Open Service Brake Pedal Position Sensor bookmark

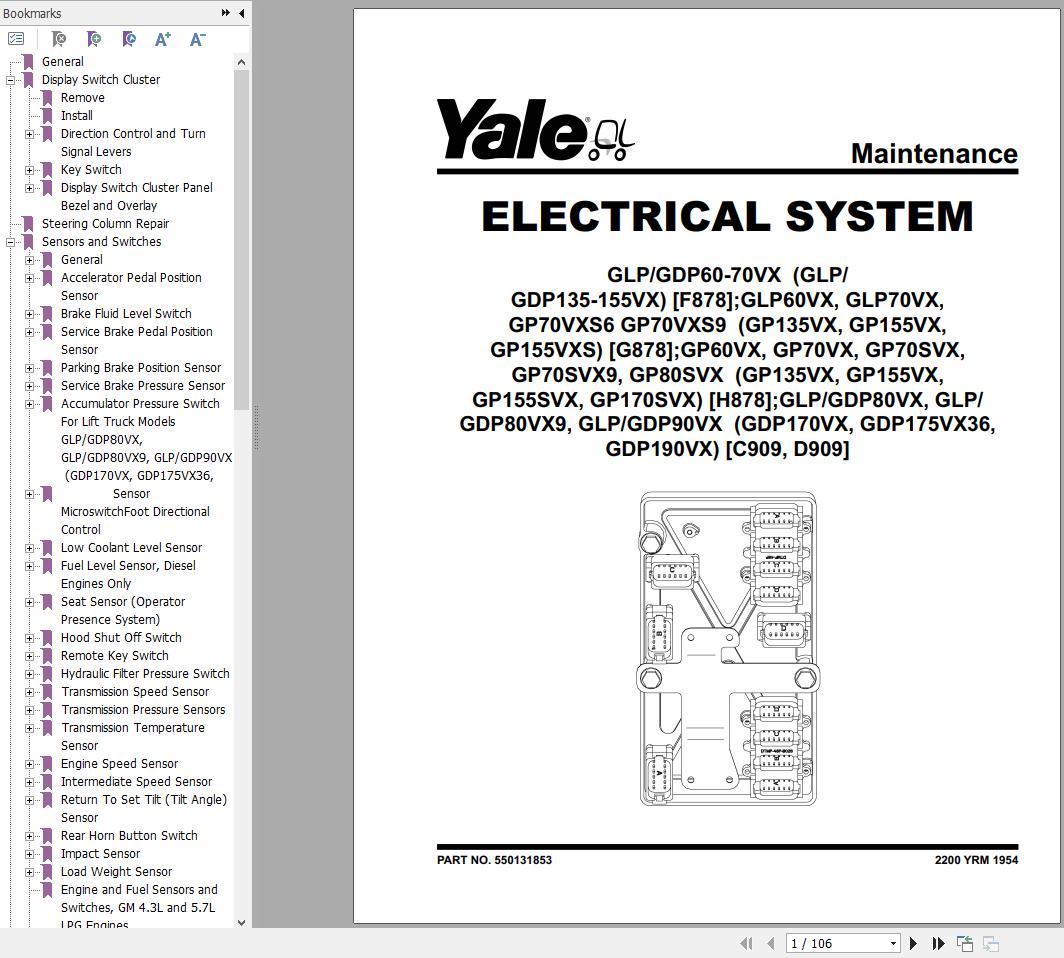(136, 341)
